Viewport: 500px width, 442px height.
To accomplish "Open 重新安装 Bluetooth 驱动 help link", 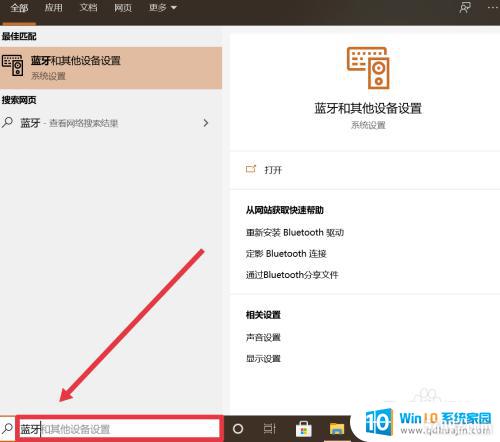I will pyautogui.click(x=295, y=232).
